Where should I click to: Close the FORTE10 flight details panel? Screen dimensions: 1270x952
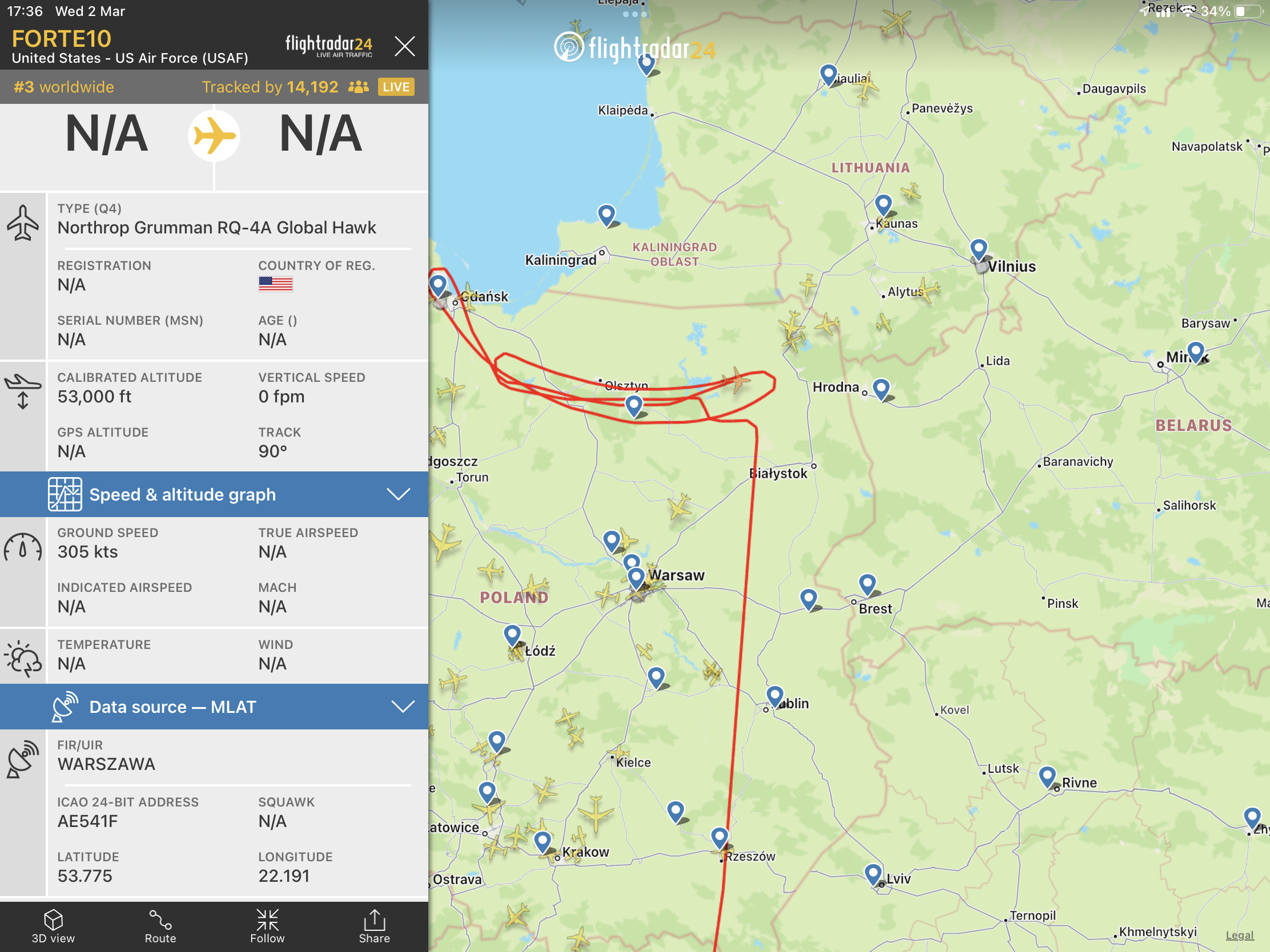pyautogui.click(x=405, y=46)
